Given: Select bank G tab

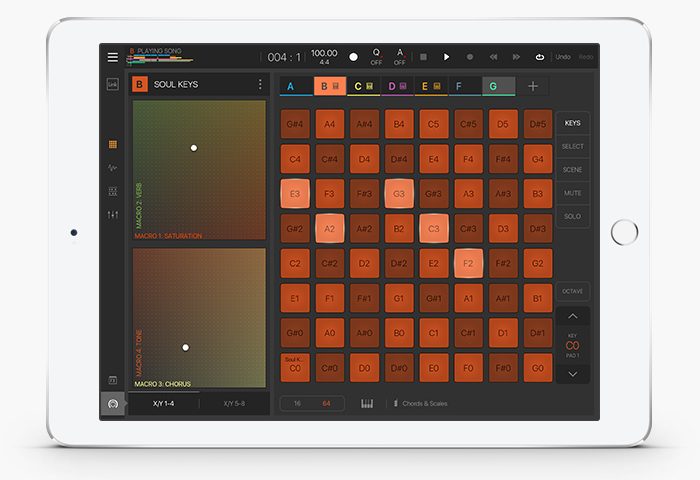Looking at the screenshot, I should (x=499, y=86).
